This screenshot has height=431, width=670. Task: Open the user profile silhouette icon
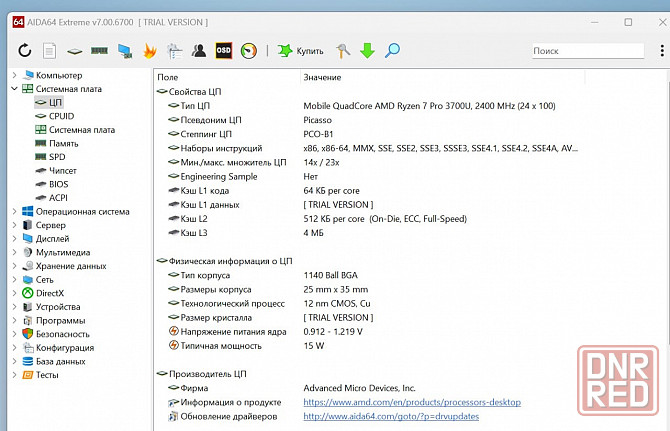click(199, 50)
